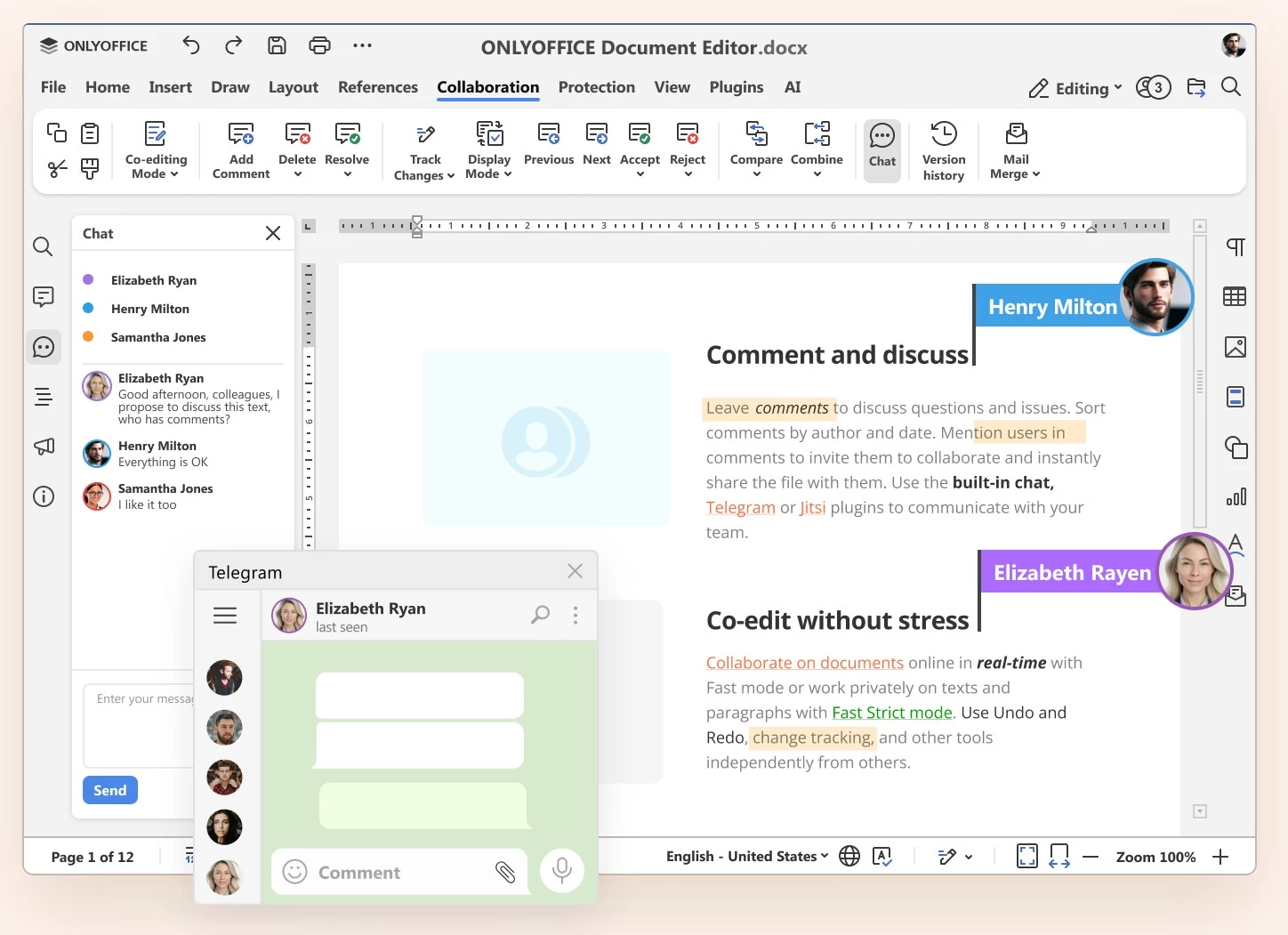This screenshot has width=1288, height=935.
Task: Open English - United States language dropdown
Action: coord(747,856)
